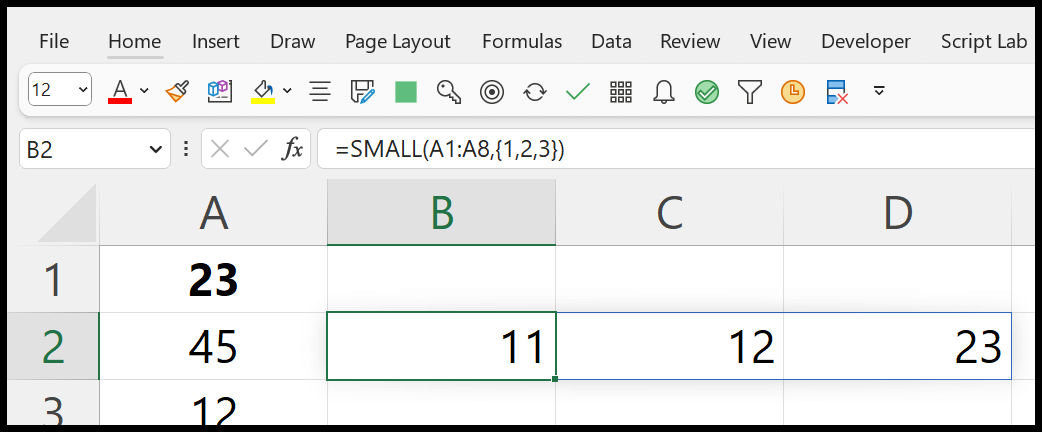Click the center align lines icon
Viewport: 1042px width, 432px height.
(320, 91)
